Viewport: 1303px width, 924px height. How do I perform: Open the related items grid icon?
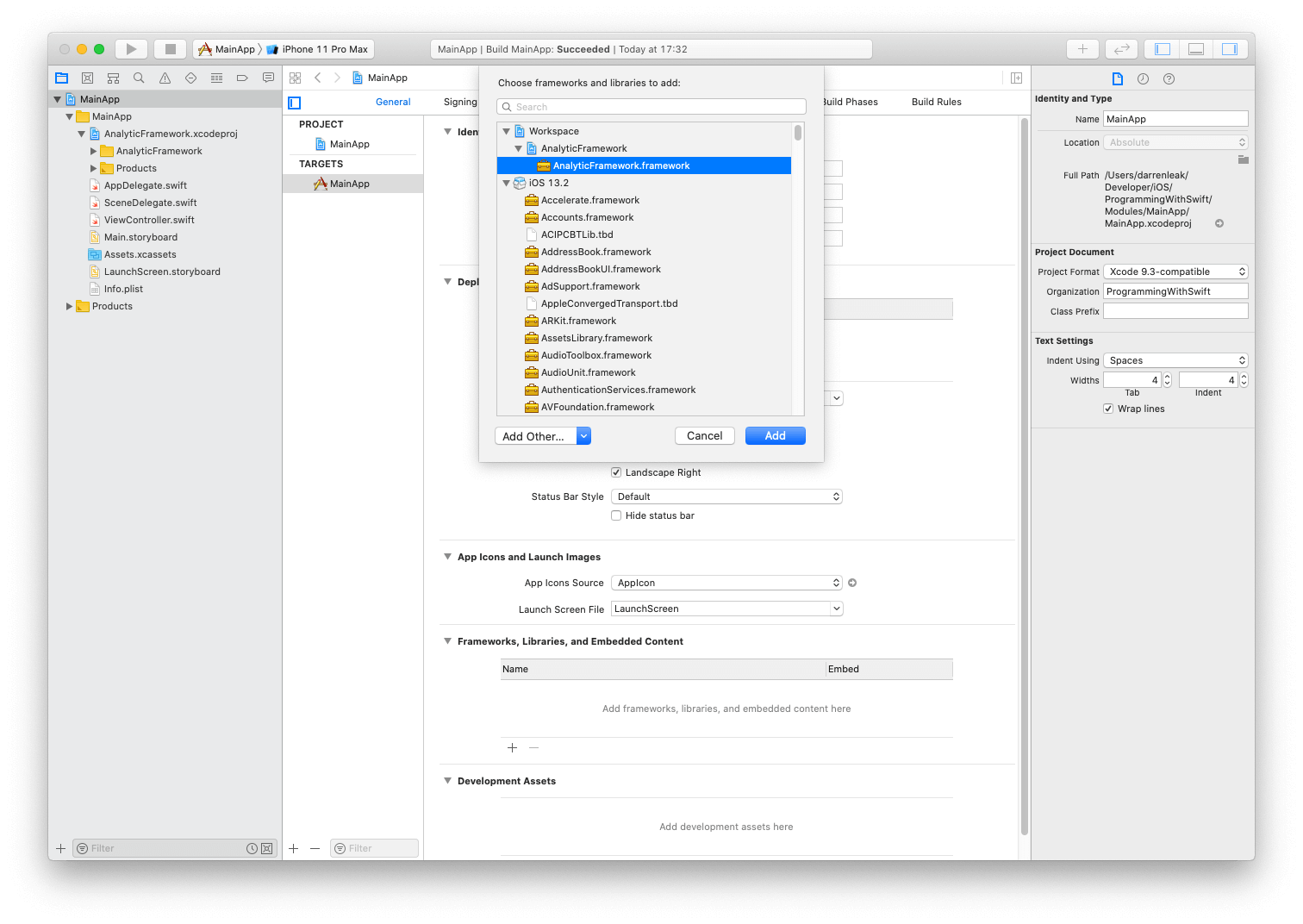click(x=295, y=78)
